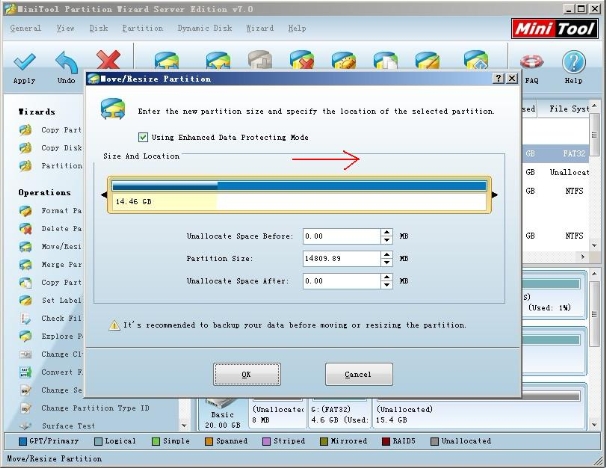The image size is (606, 468).
Task: Click the Copy Partition wizard icon
Action: [x=26, y=130]
